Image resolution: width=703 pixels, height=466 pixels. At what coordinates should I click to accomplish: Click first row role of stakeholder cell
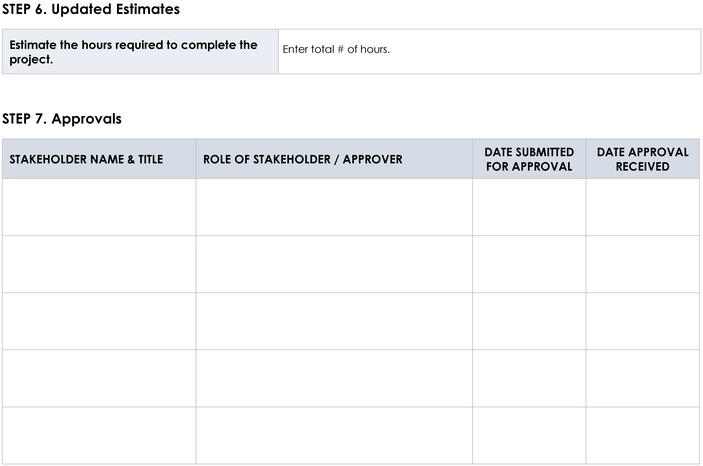334,207
